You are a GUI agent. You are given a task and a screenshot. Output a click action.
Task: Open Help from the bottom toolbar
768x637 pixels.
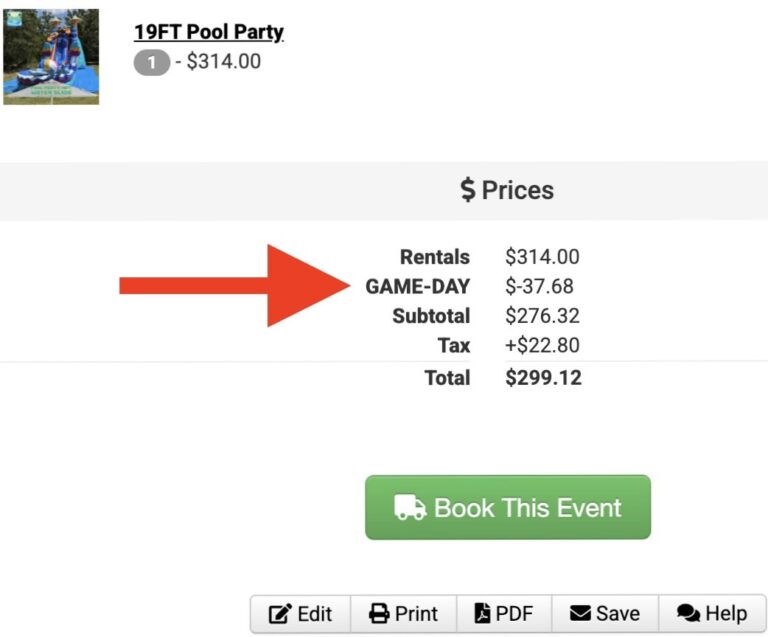[x=712, y=613]
